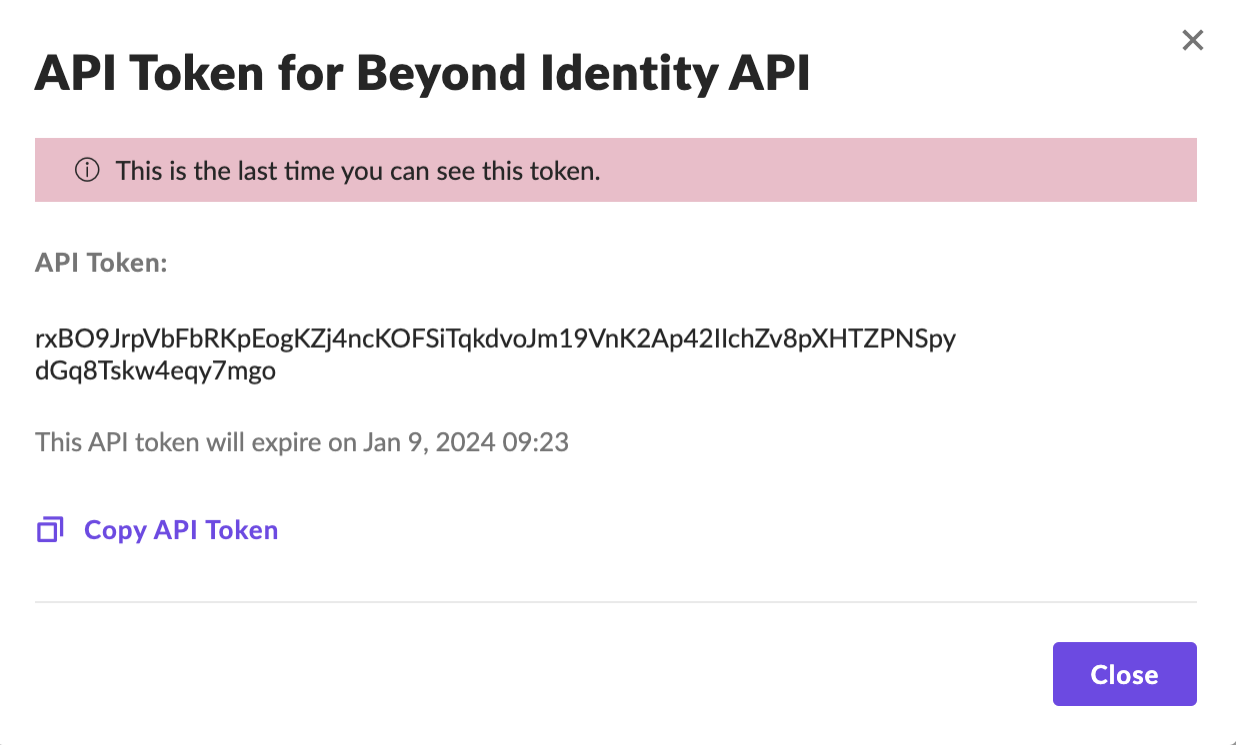1236x745 pixels.
Task: Click the token's second line ending in 7mgo
Action: (x=155, y=372)
